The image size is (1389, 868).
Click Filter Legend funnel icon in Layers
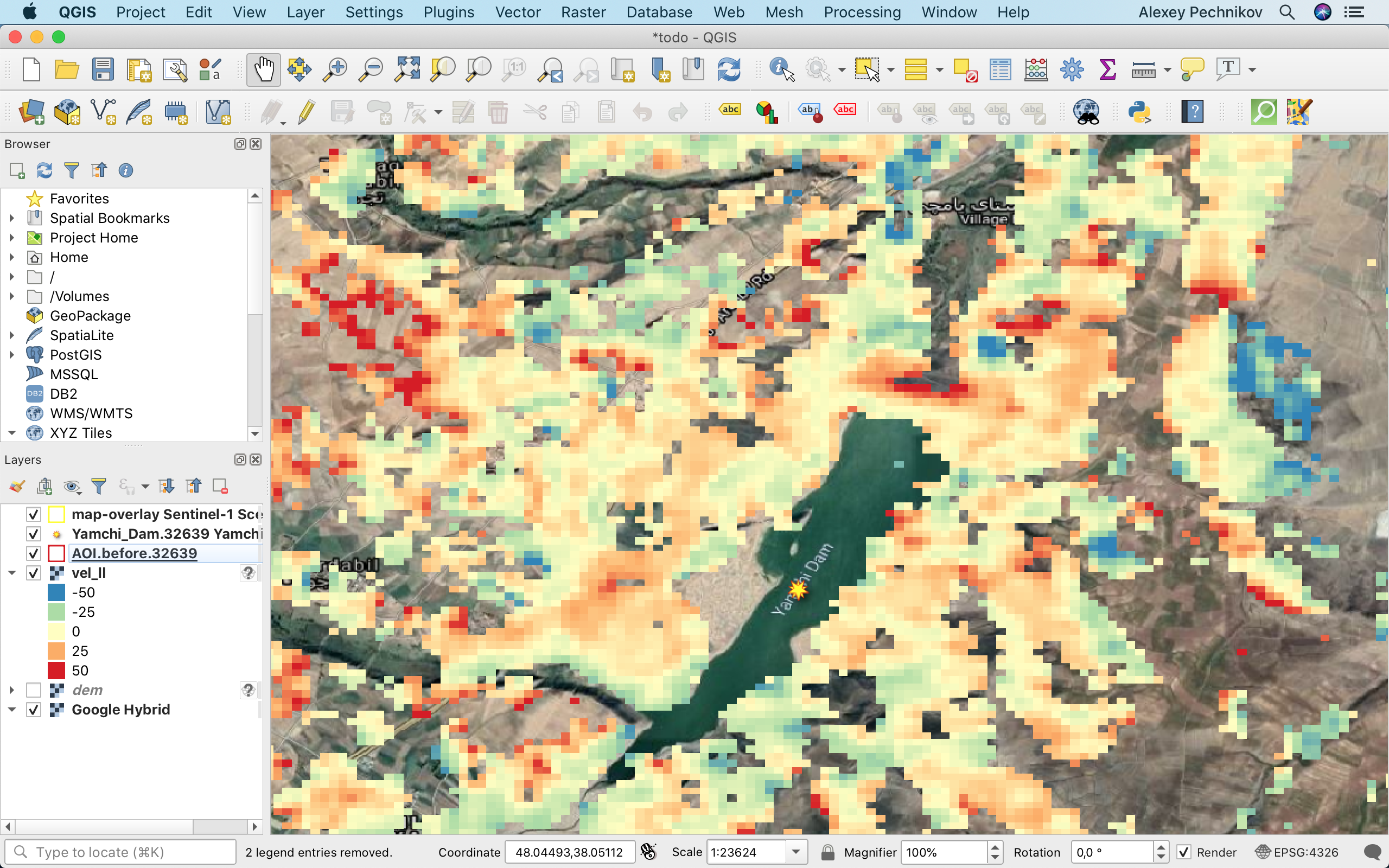point(99,487)
